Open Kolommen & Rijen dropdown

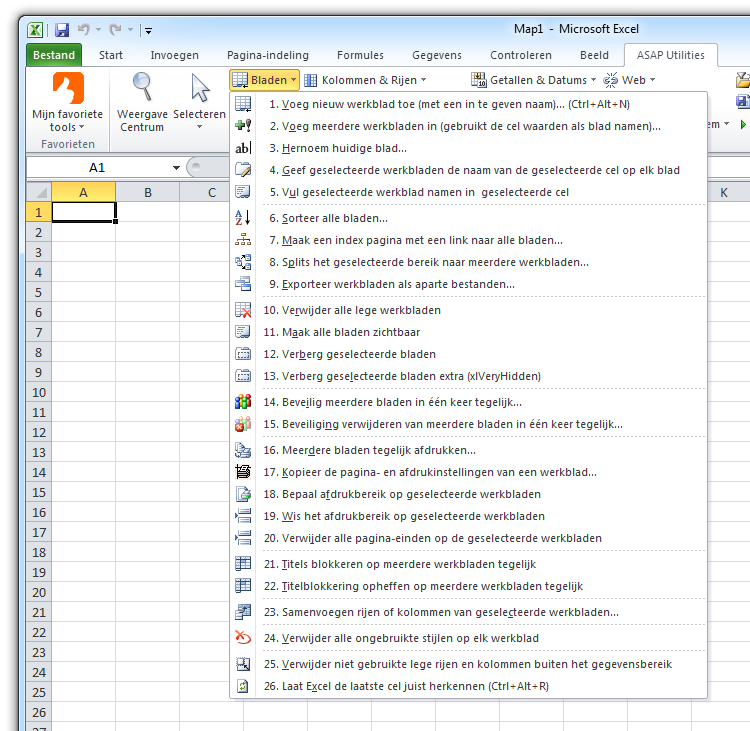365,80
